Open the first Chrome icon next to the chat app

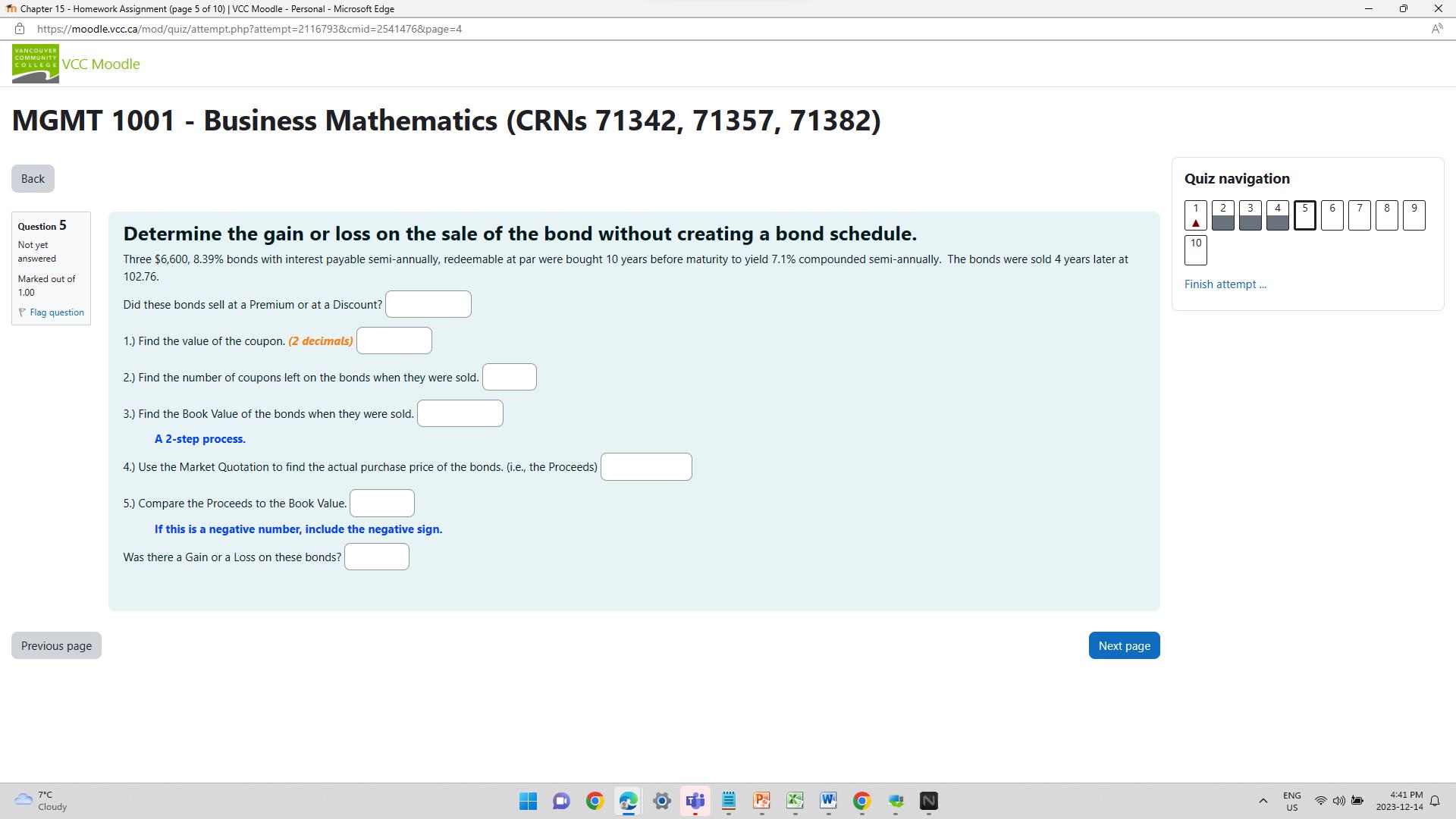[595, 801]
